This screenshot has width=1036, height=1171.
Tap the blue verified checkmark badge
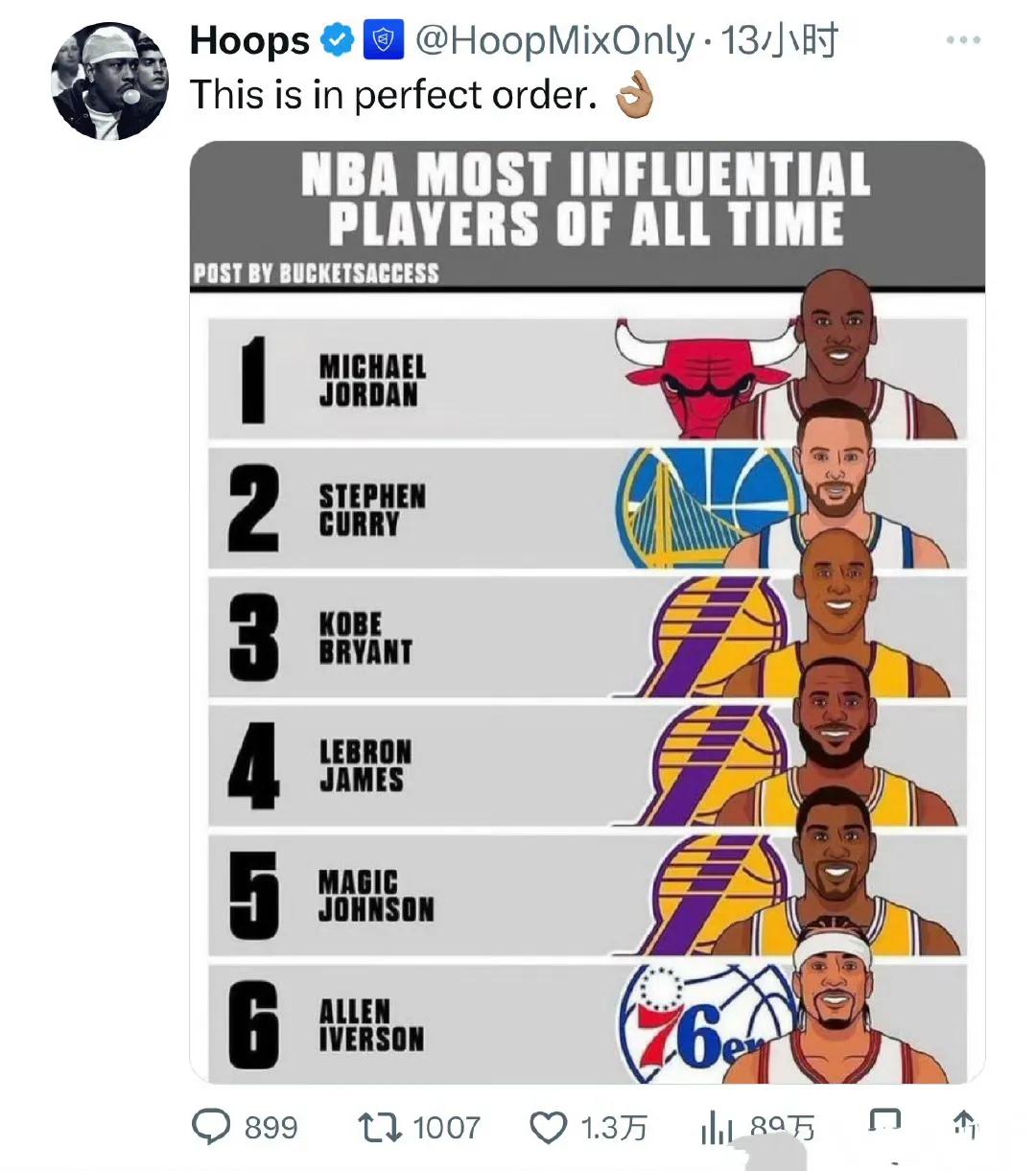338,41
